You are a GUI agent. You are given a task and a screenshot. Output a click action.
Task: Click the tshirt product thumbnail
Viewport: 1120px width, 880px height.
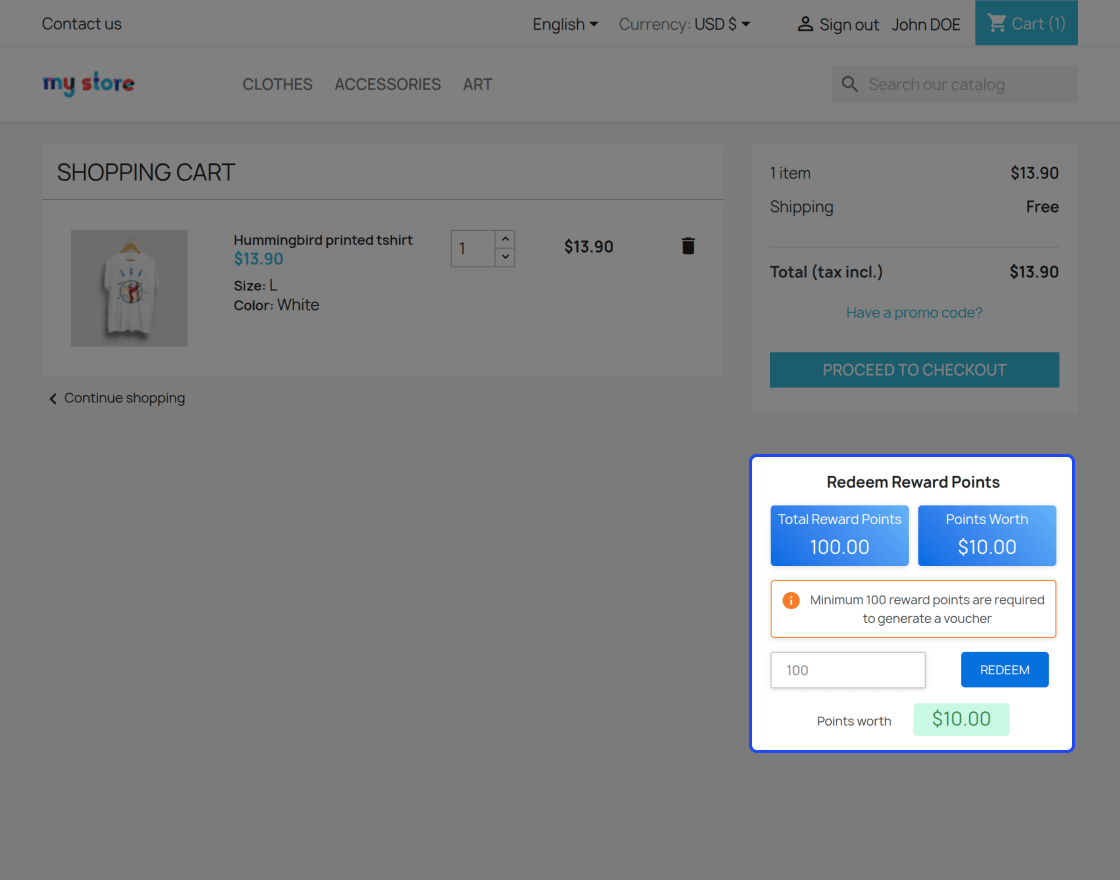(129, 289)
